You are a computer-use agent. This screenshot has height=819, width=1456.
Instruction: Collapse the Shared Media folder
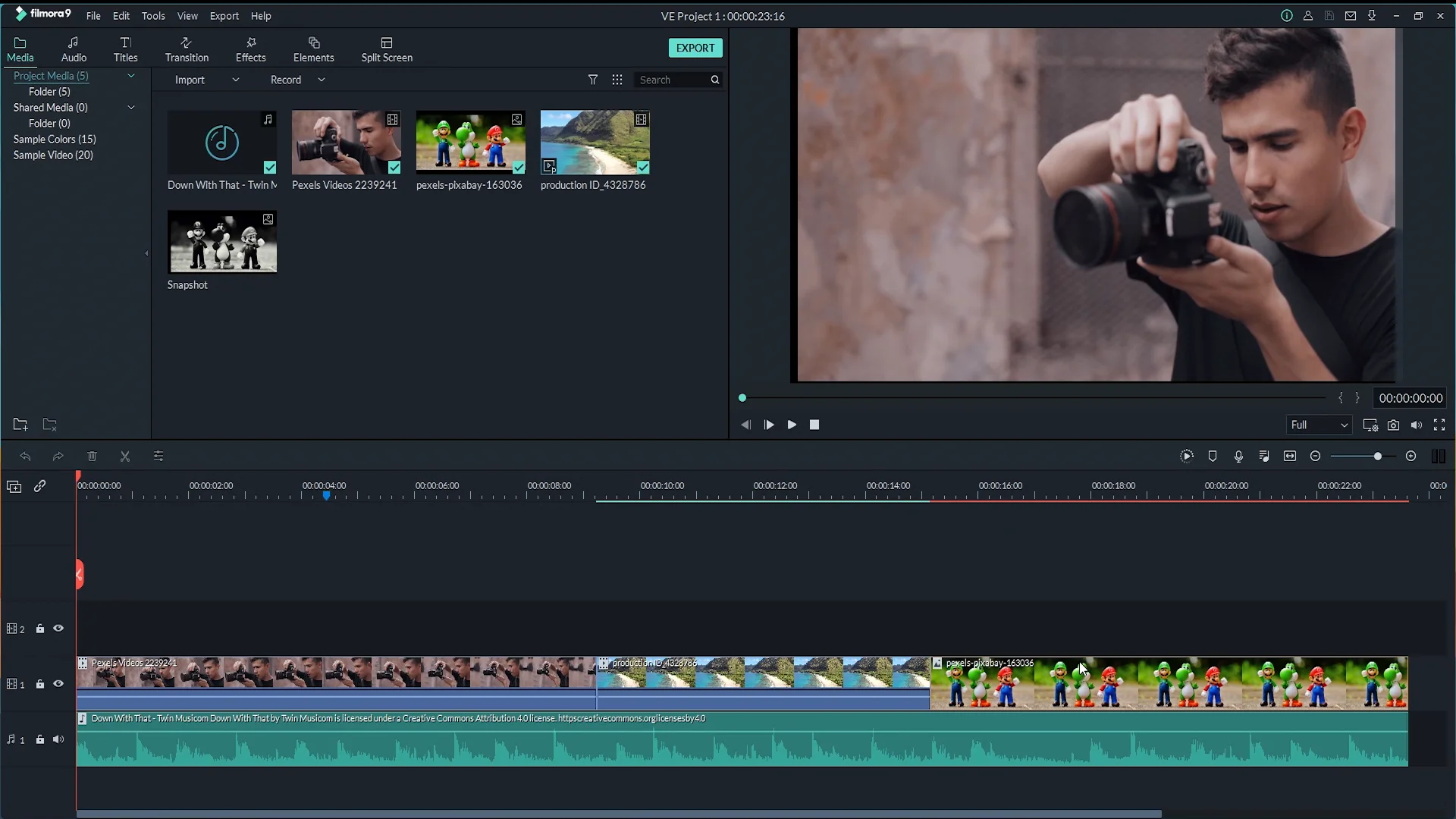[131, 107]
